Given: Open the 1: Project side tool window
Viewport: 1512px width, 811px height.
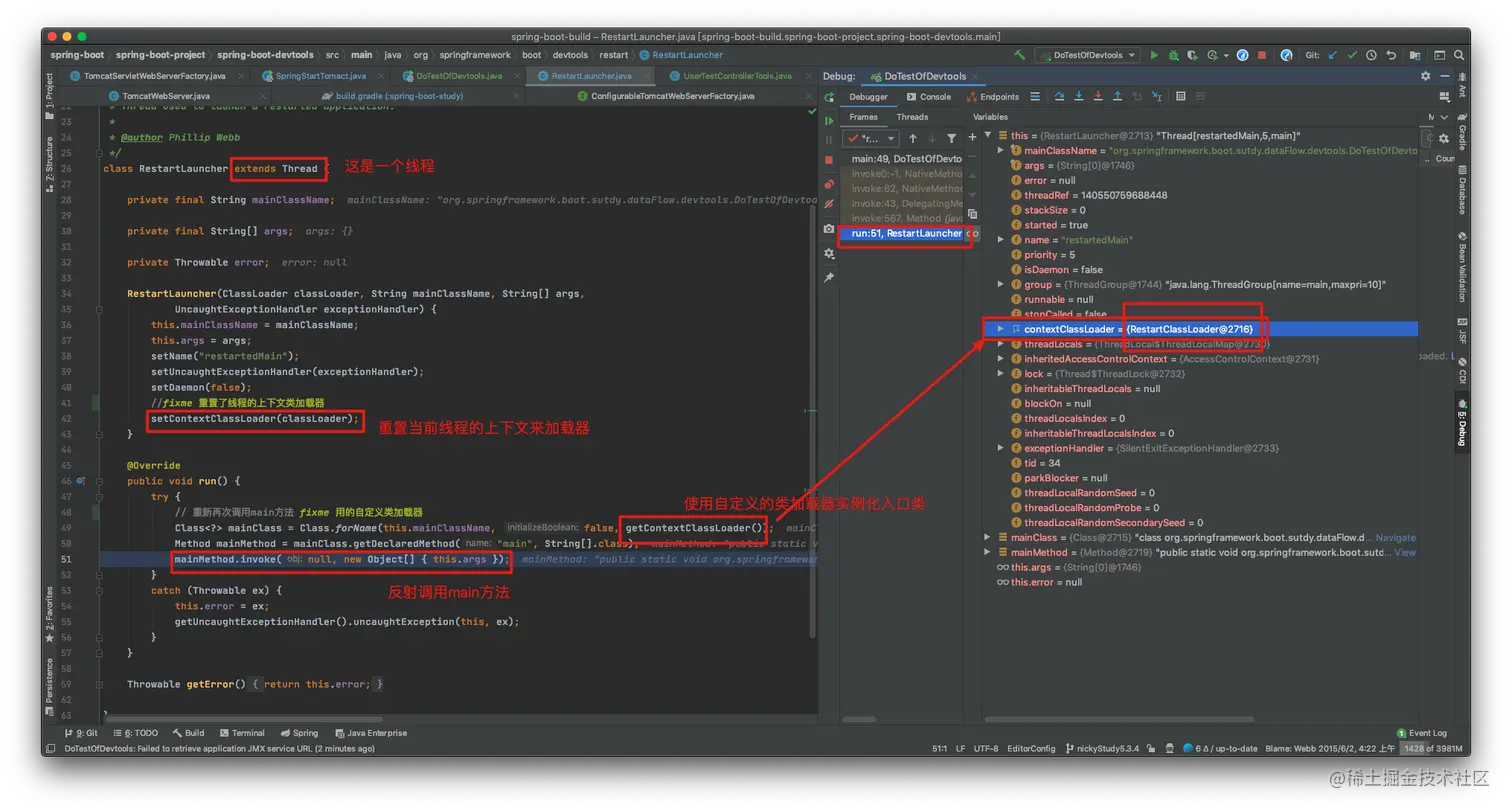Looking at the screenshot, I should click(x=49, y=97).
